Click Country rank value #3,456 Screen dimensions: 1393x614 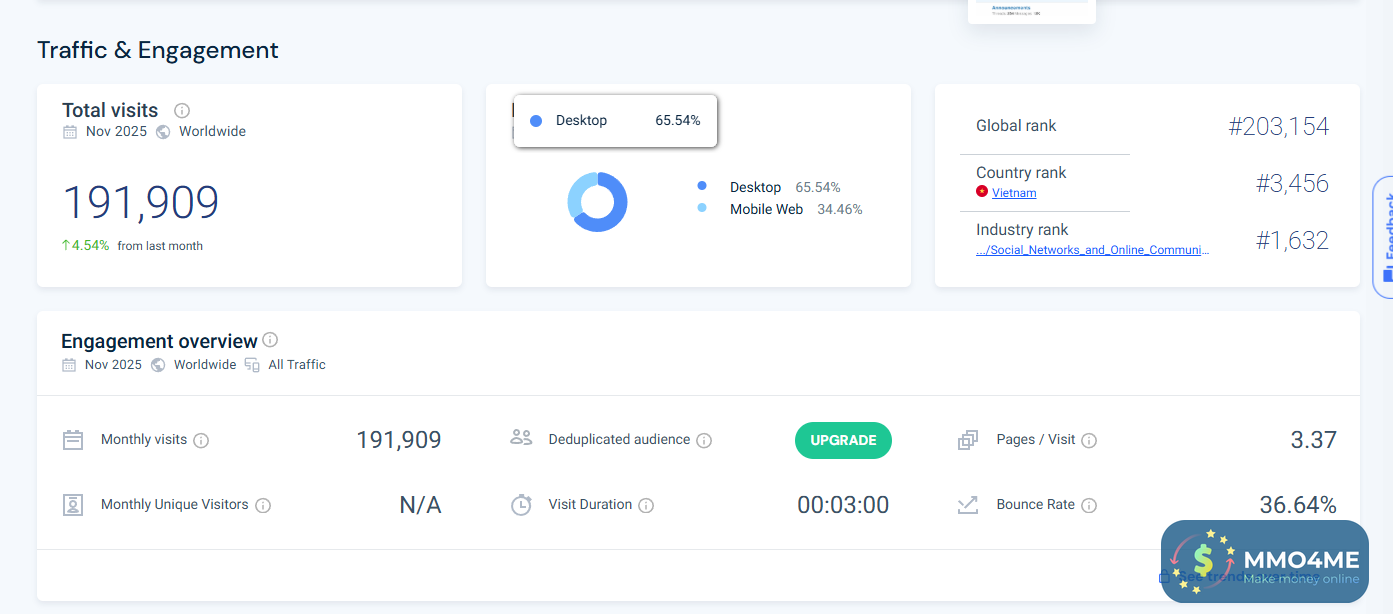[1292, 183]
